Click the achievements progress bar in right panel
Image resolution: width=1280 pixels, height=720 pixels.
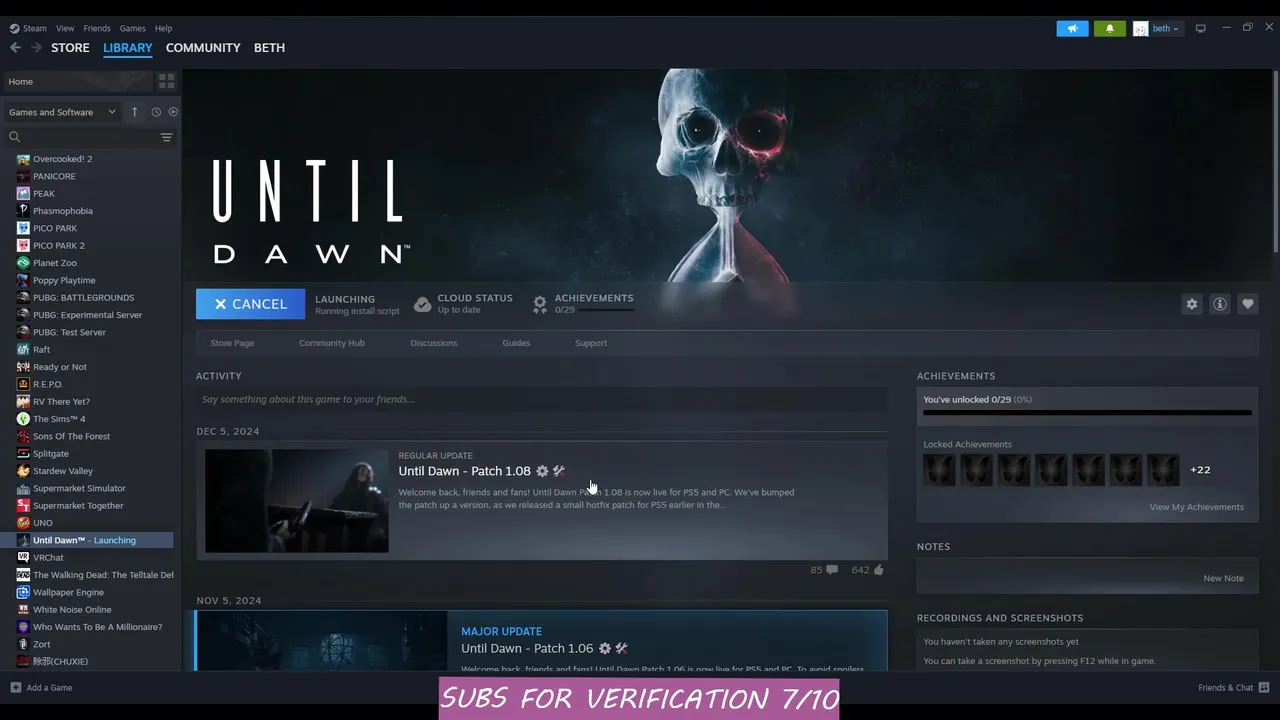tap(1087, 412)
